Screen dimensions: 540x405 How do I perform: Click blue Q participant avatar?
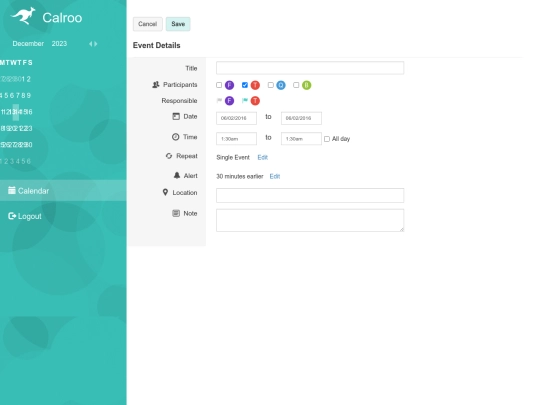(281, 85)
